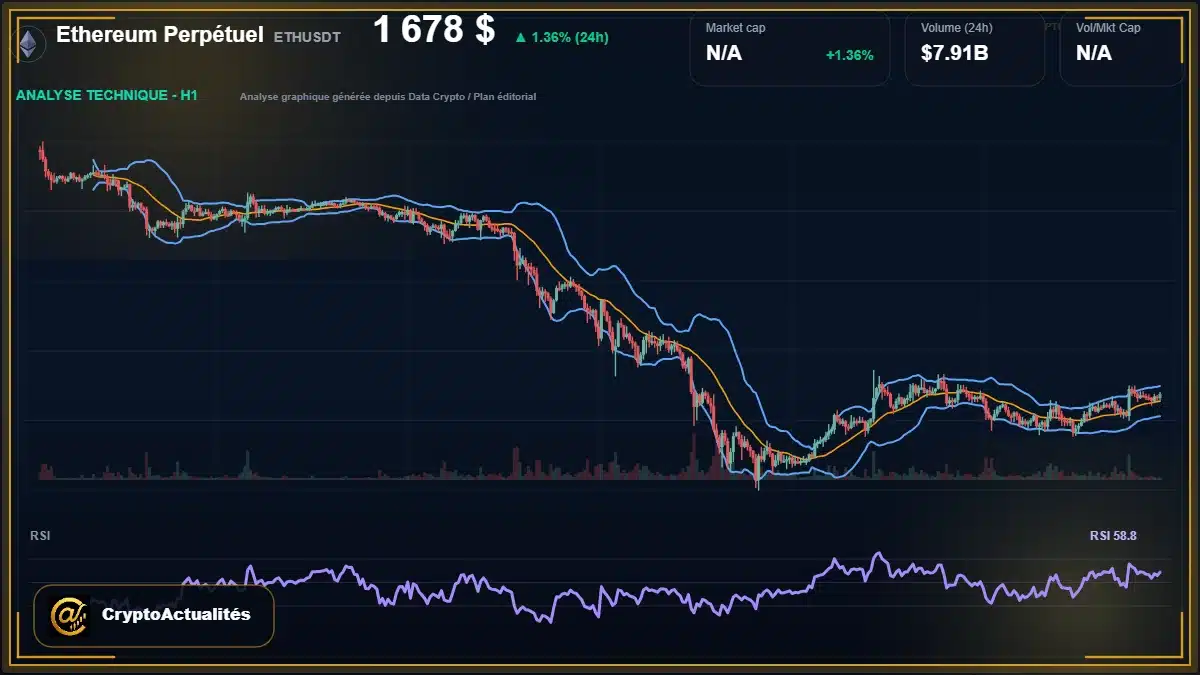Click the CryptoActualités brand badge text
This screenshot has width=1200, height=675.
pyautogui.click(x=176, y=615)
